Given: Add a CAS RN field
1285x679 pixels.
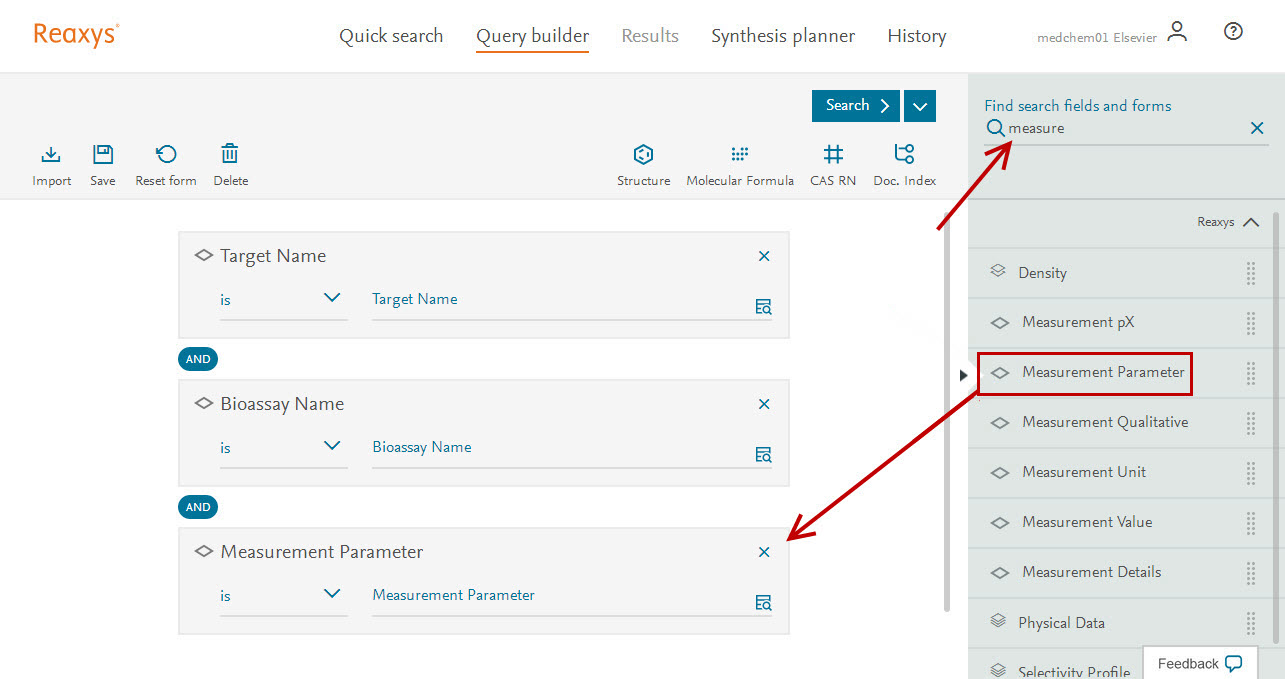Looking at the screenshot, I should [833, 155].
